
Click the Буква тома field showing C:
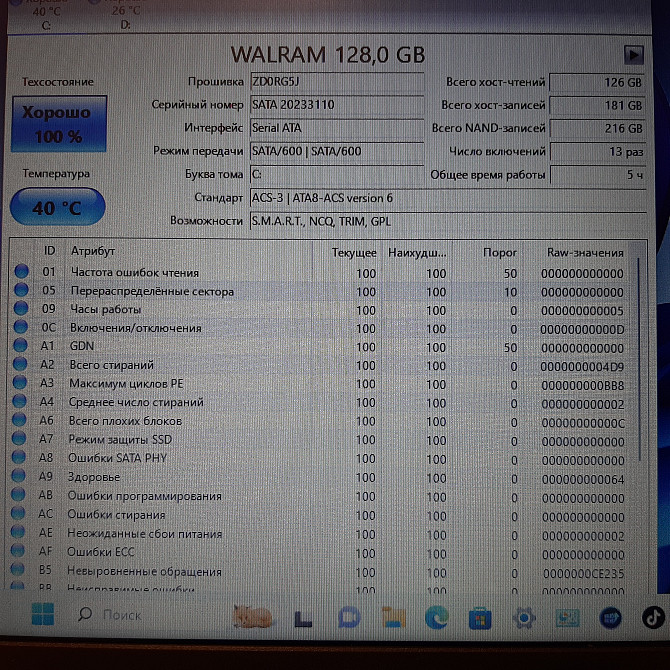tap(337, 174)
